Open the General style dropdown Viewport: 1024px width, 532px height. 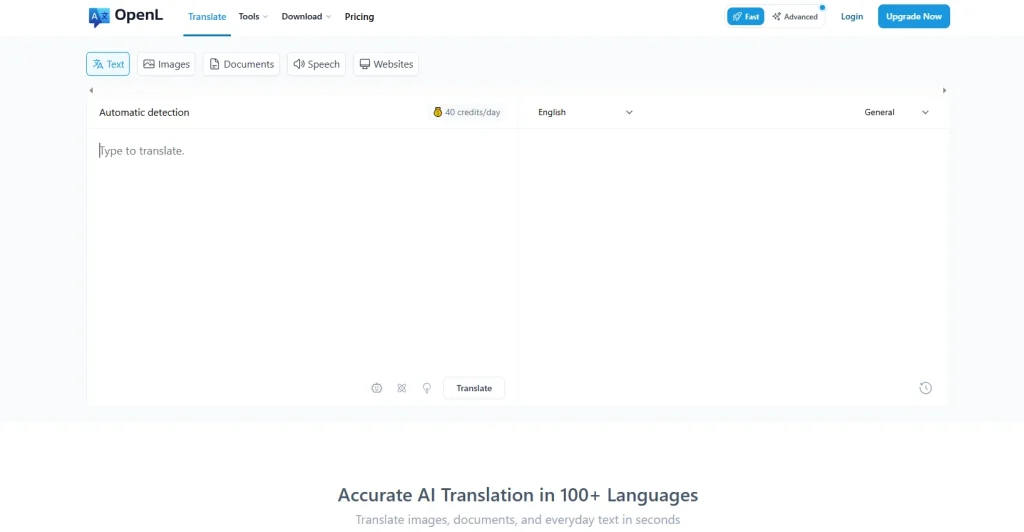coord(896,112)
